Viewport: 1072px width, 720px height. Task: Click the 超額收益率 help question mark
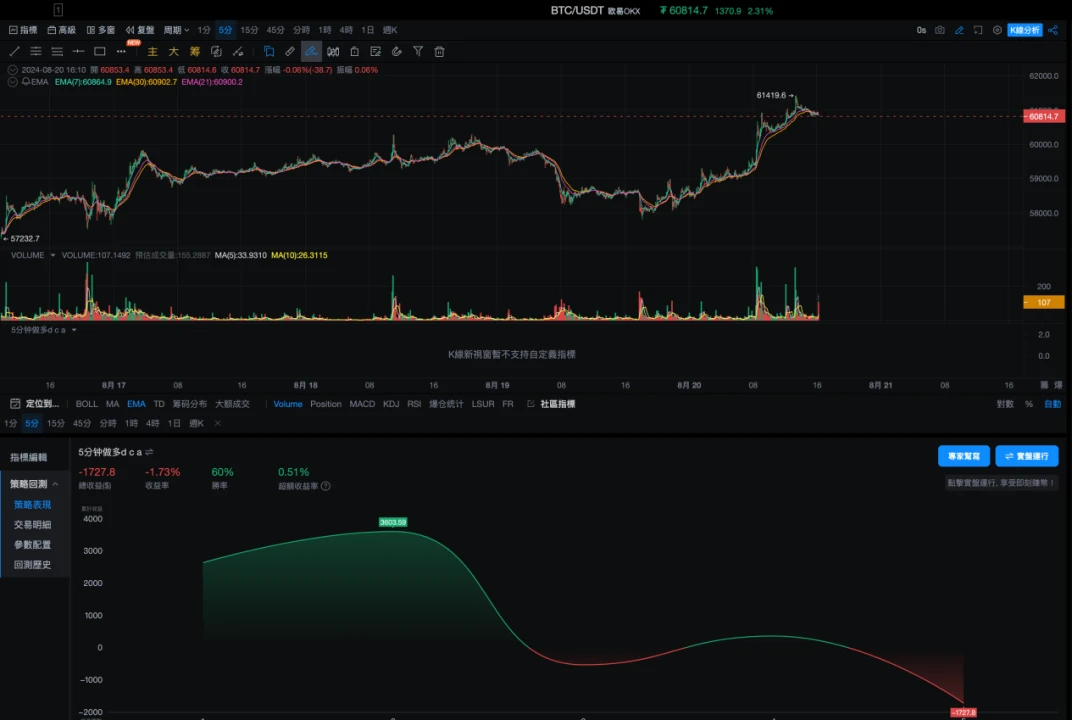coord(326,486)
